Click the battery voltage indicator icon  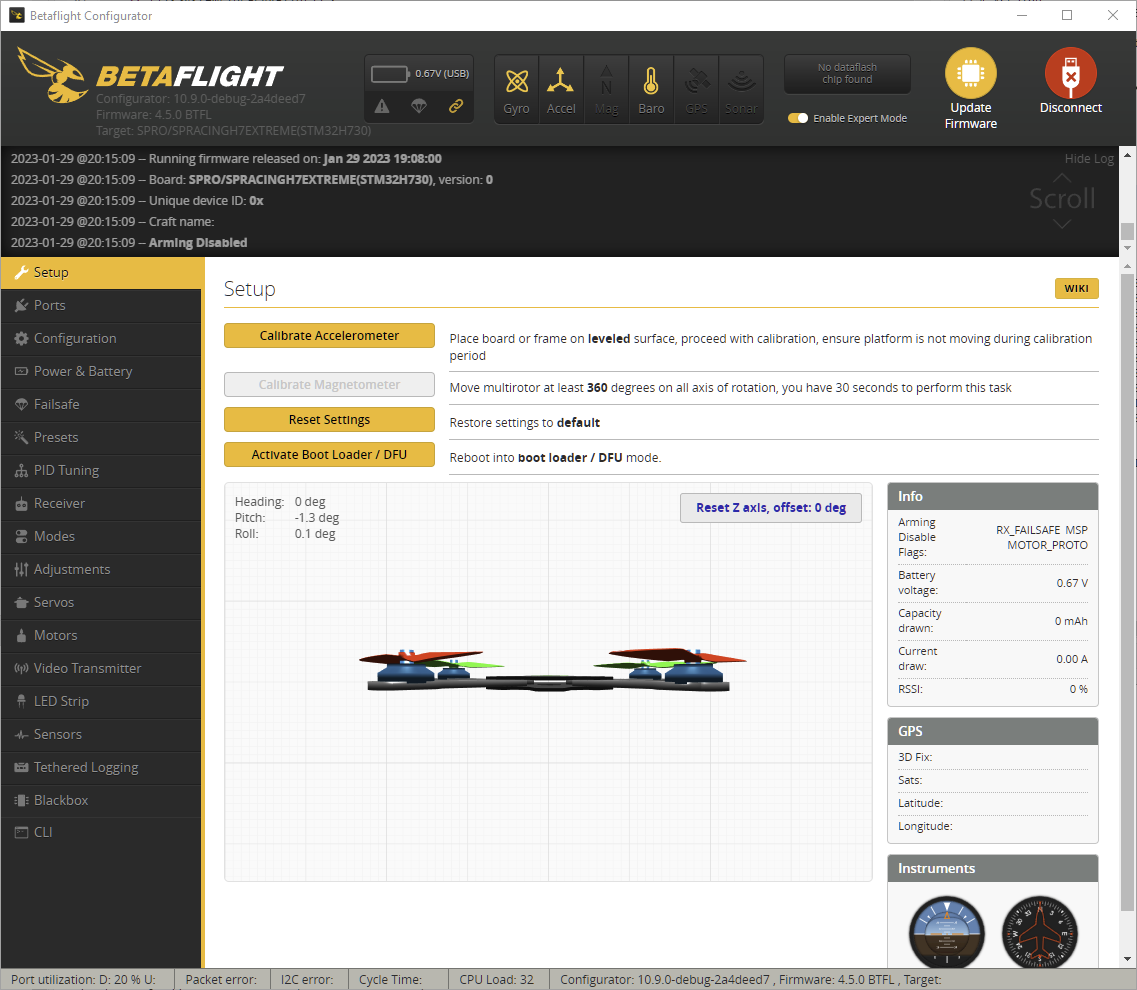click(x=390, y=74)
